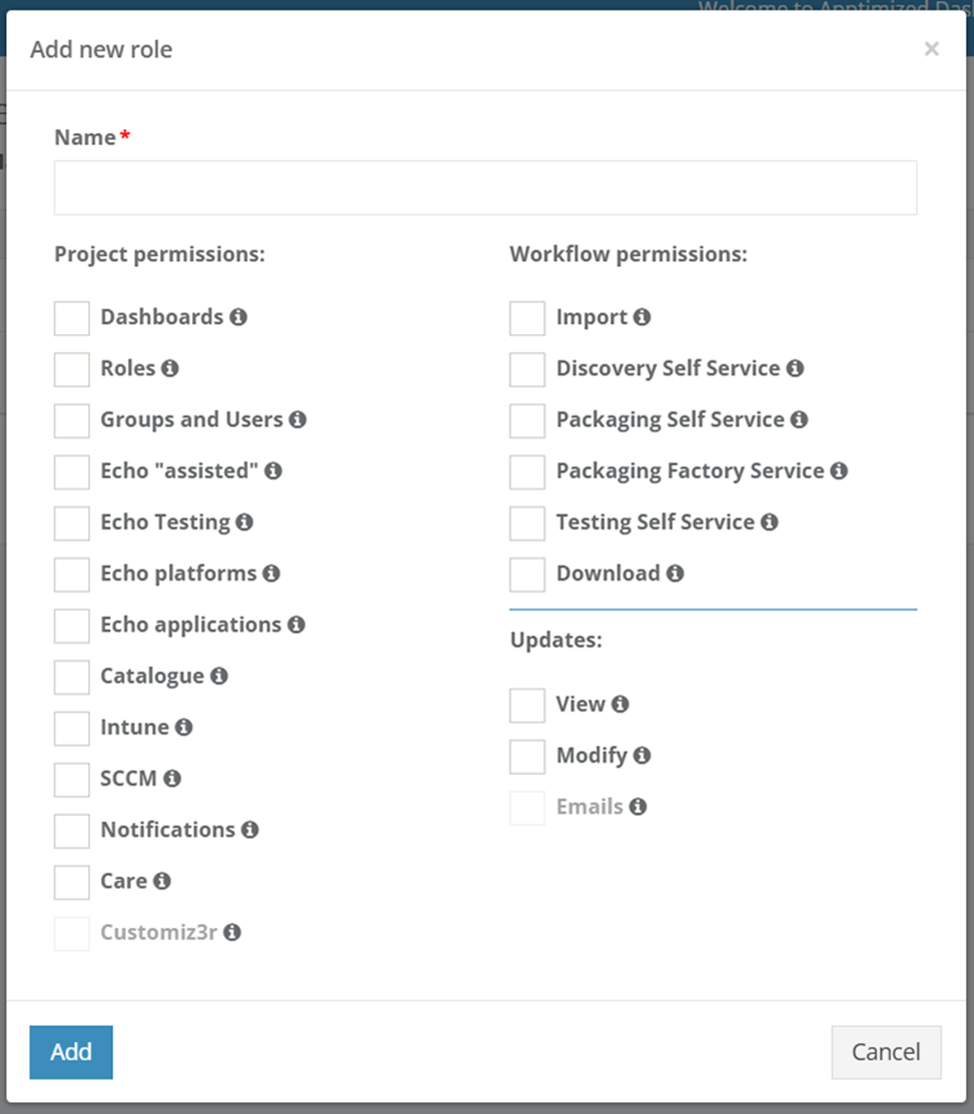The height and width of the screenshot is (1114, 974).
Task: Click the Add button
Action: click(x=71, y=1052)
